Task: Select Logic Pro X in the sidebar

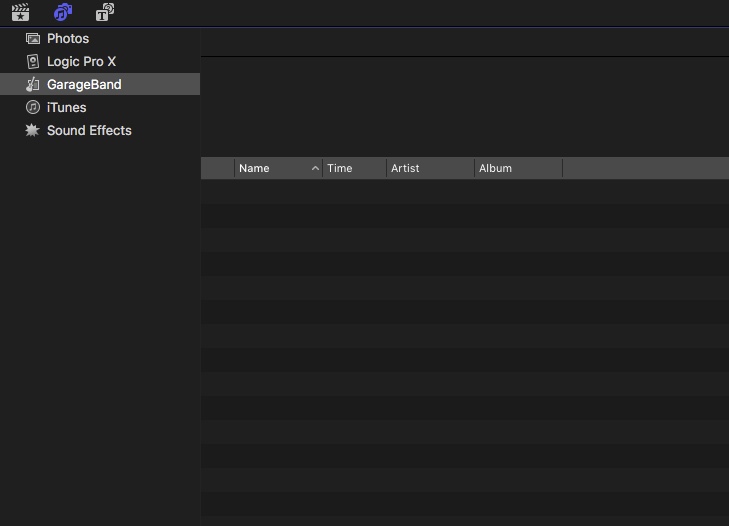Action: pos(100,61)
